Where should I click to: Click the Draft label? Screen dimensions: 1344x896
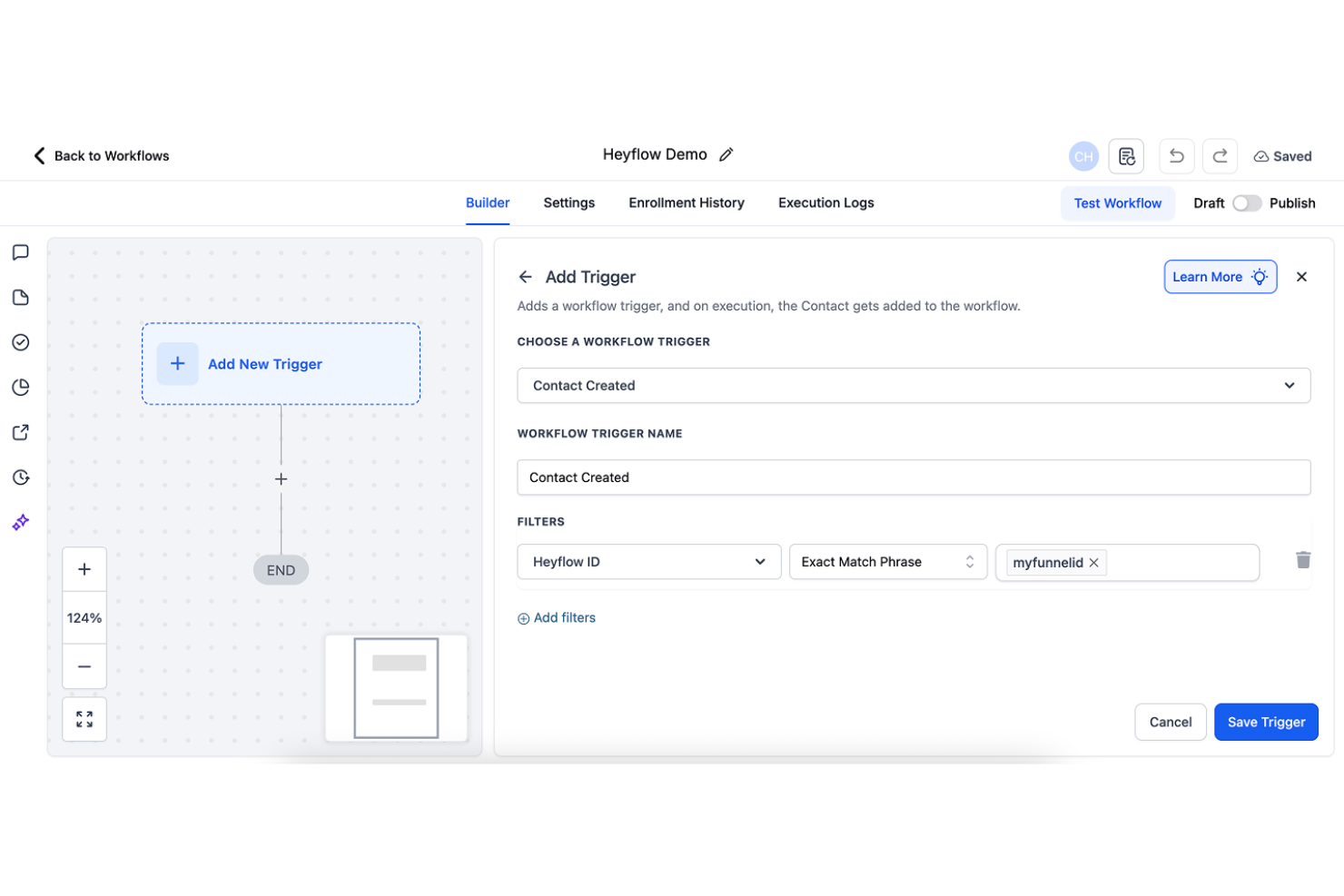1209,203
